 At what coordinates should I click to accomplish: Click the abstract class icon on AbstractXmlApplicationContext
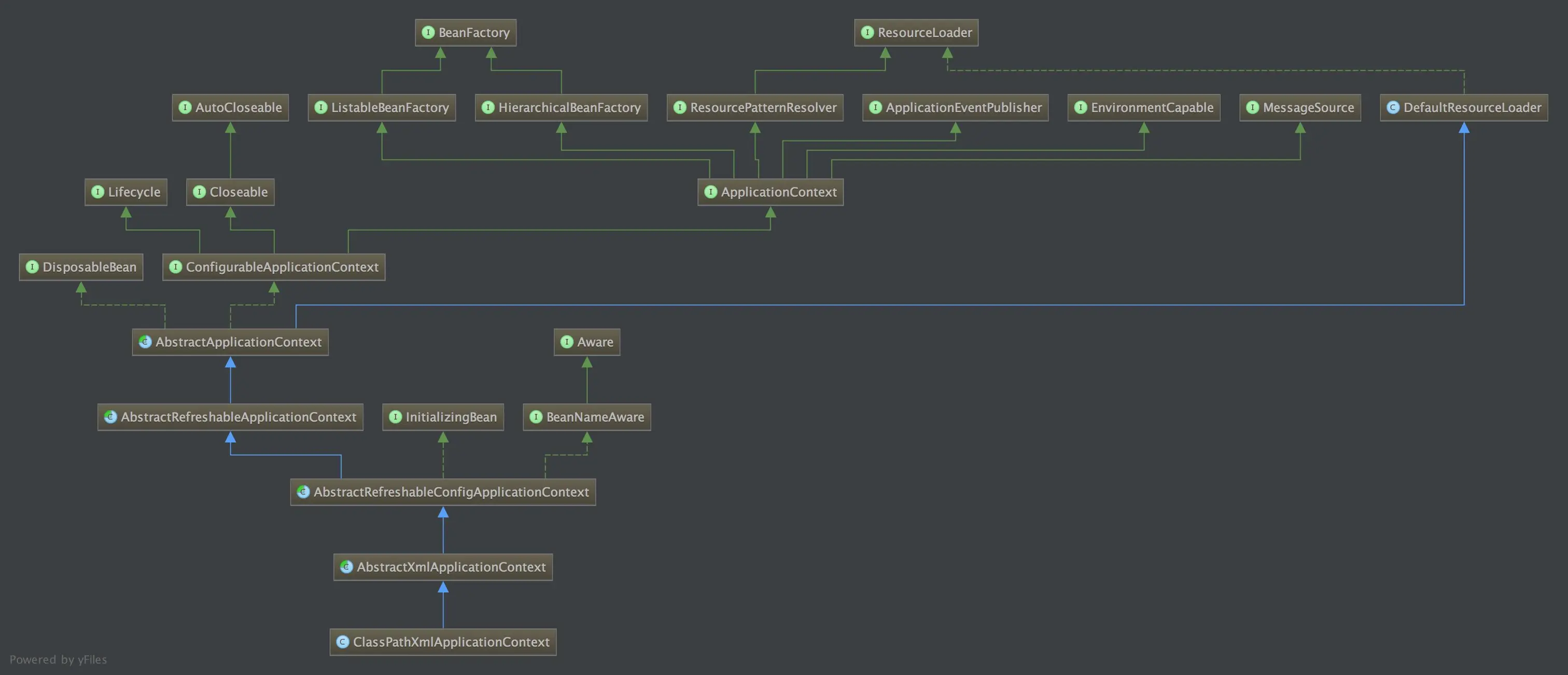346,567
